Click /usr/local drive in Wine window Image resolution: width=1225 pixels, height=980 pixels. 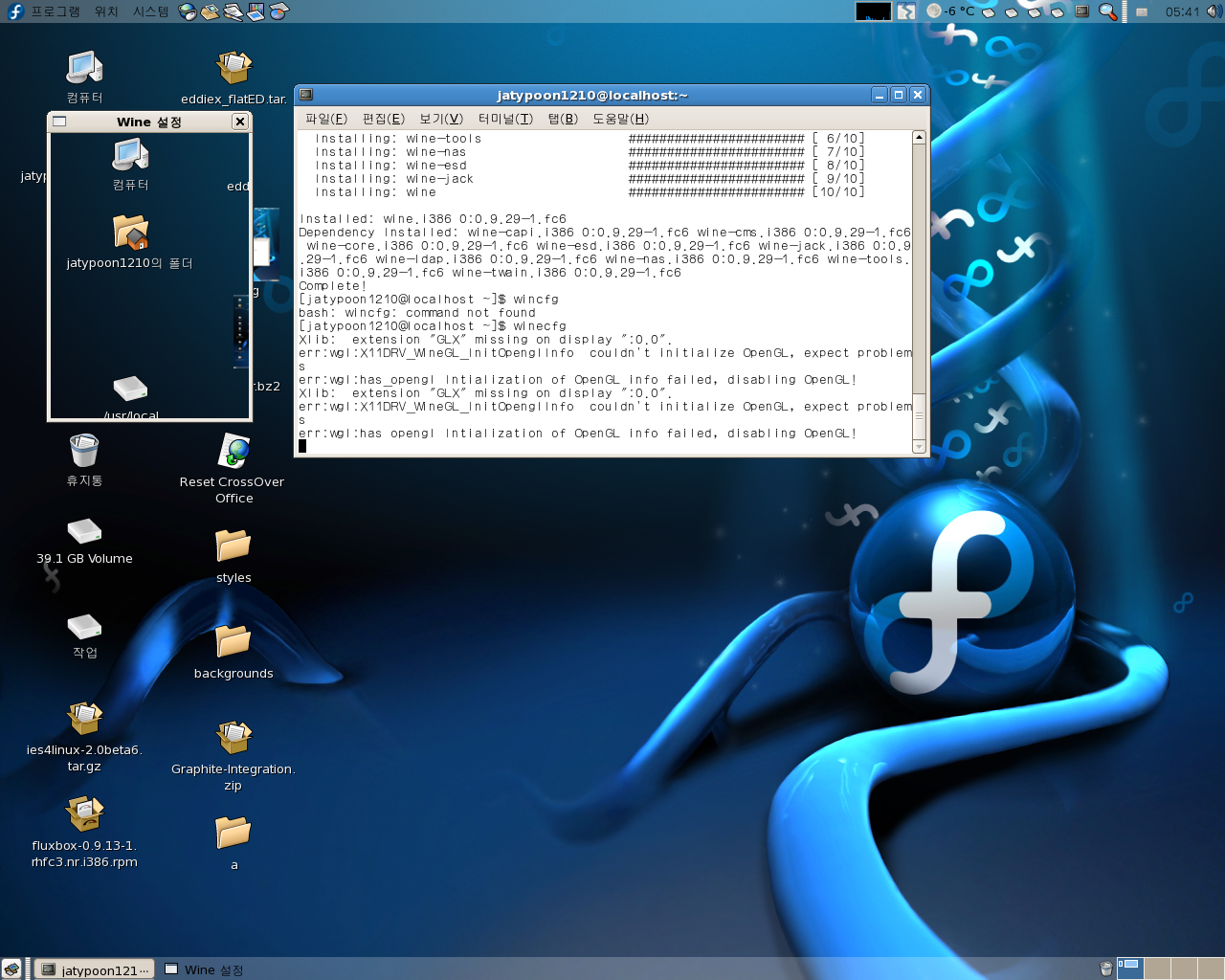pos(130,397)
